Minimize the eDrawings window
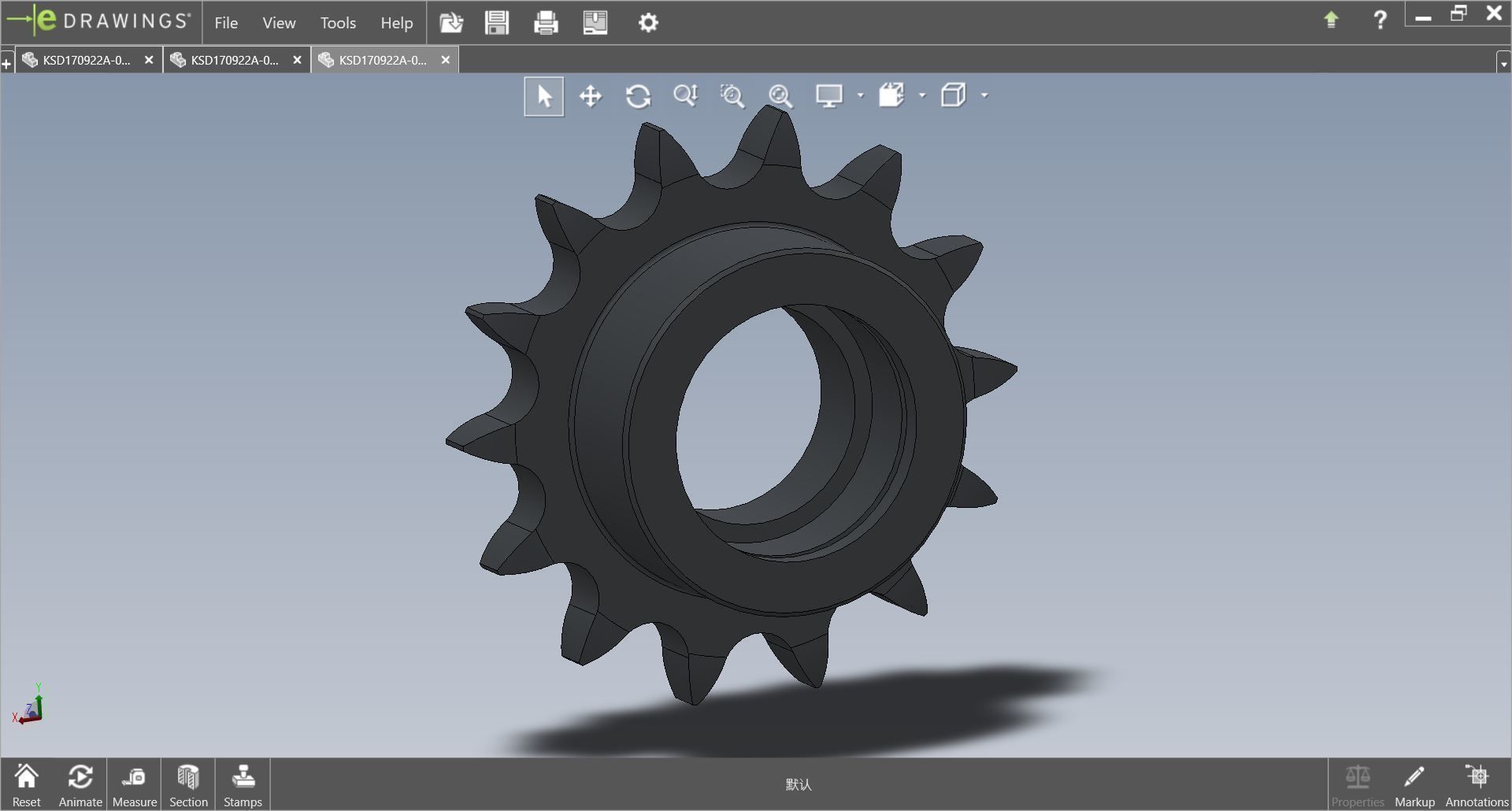Viewport: 1512px width, 811px height. (x=1423, y=16)
